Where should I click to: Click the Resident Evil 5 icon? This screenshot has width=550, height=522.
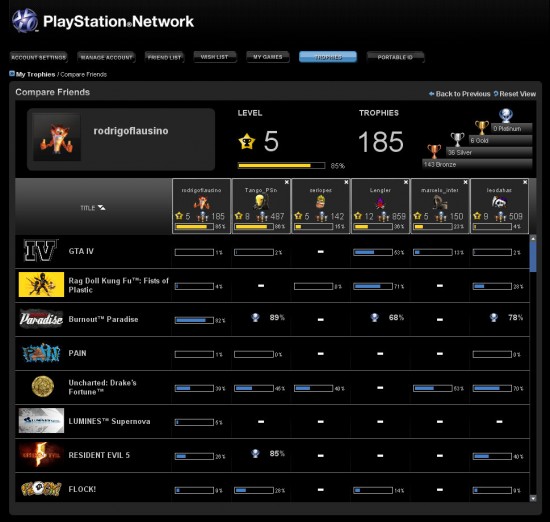pyautogui.click(x=41, y=455)
